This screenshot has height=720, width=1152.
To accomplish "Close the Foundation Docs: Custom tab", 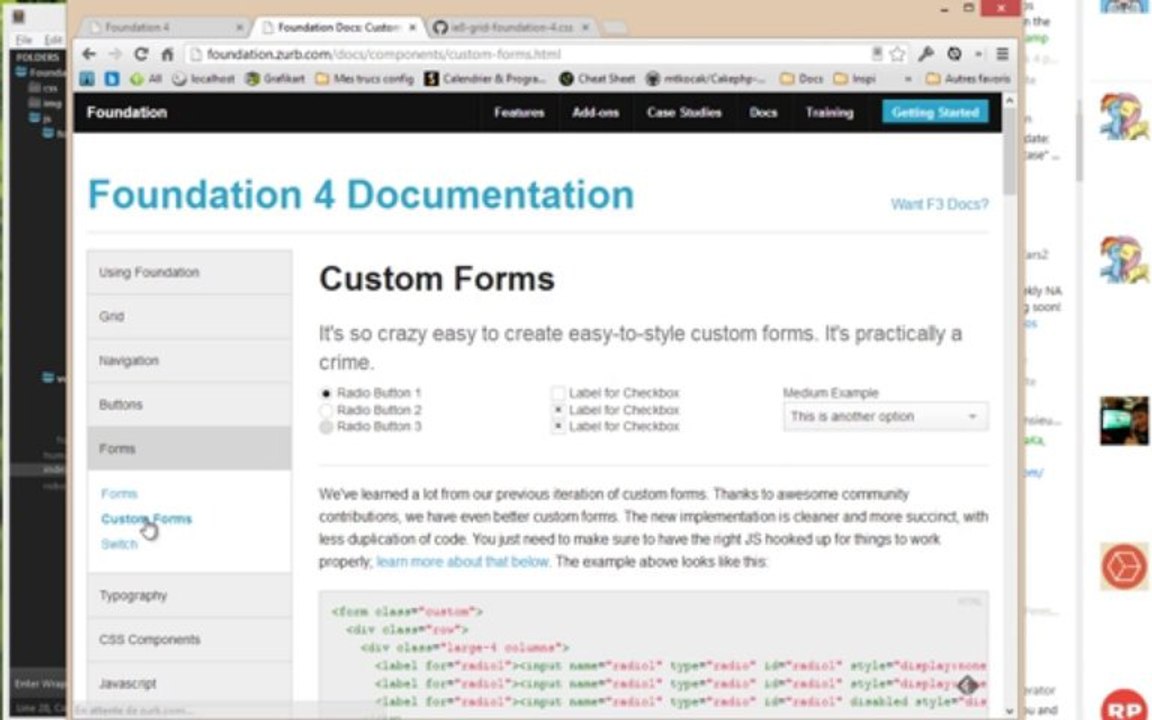I will (x=413, y=27).
